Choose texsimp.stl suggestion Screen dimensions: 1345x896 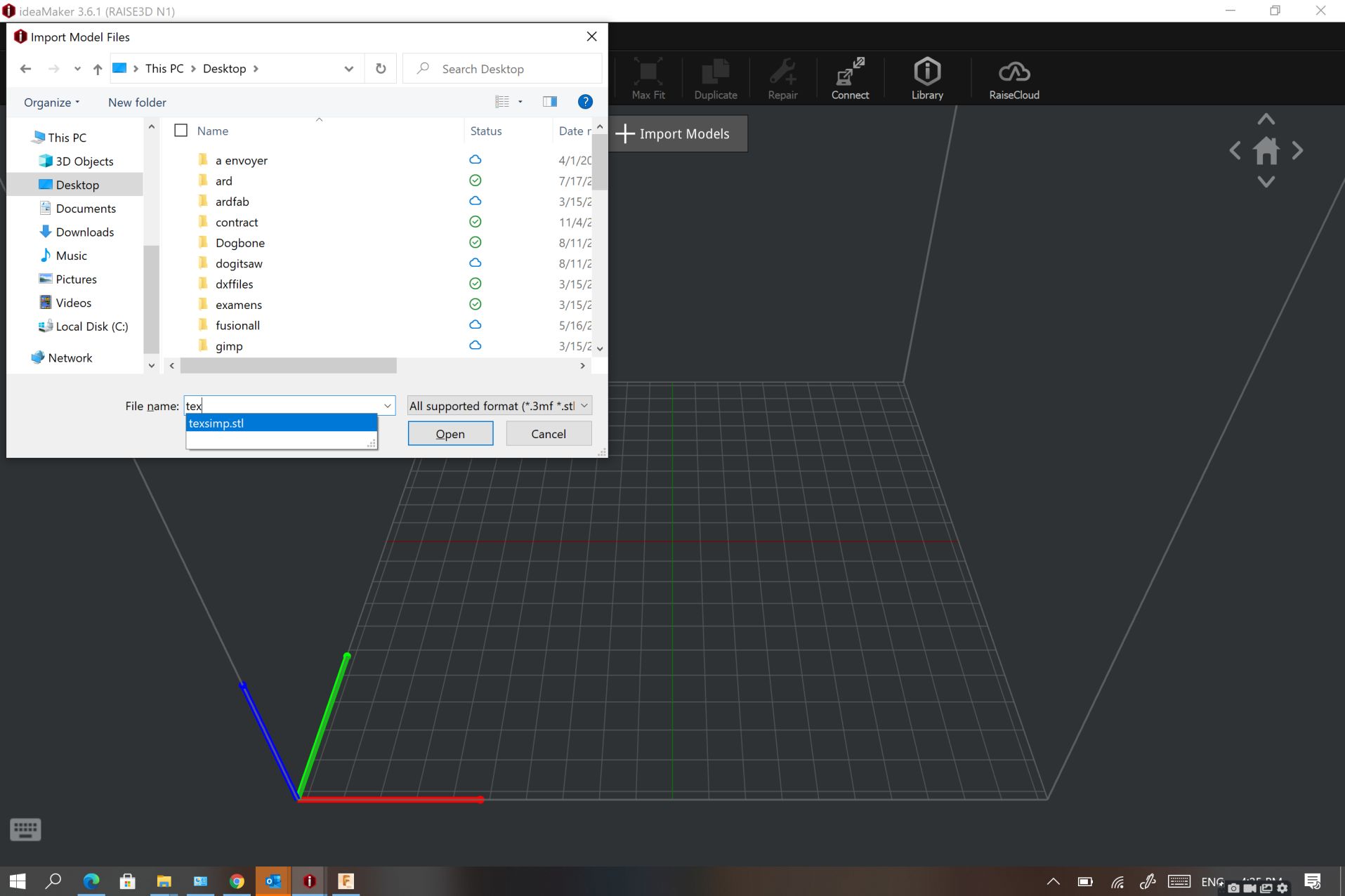(281, 423)
